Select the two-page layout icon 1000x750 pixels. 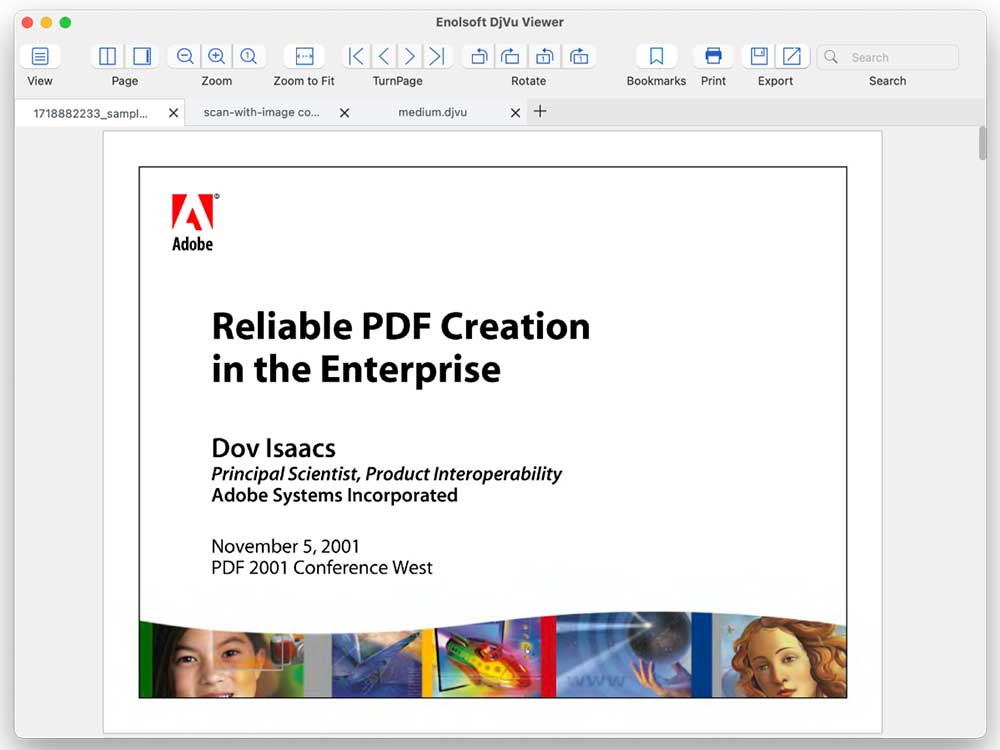pos(107,56)
